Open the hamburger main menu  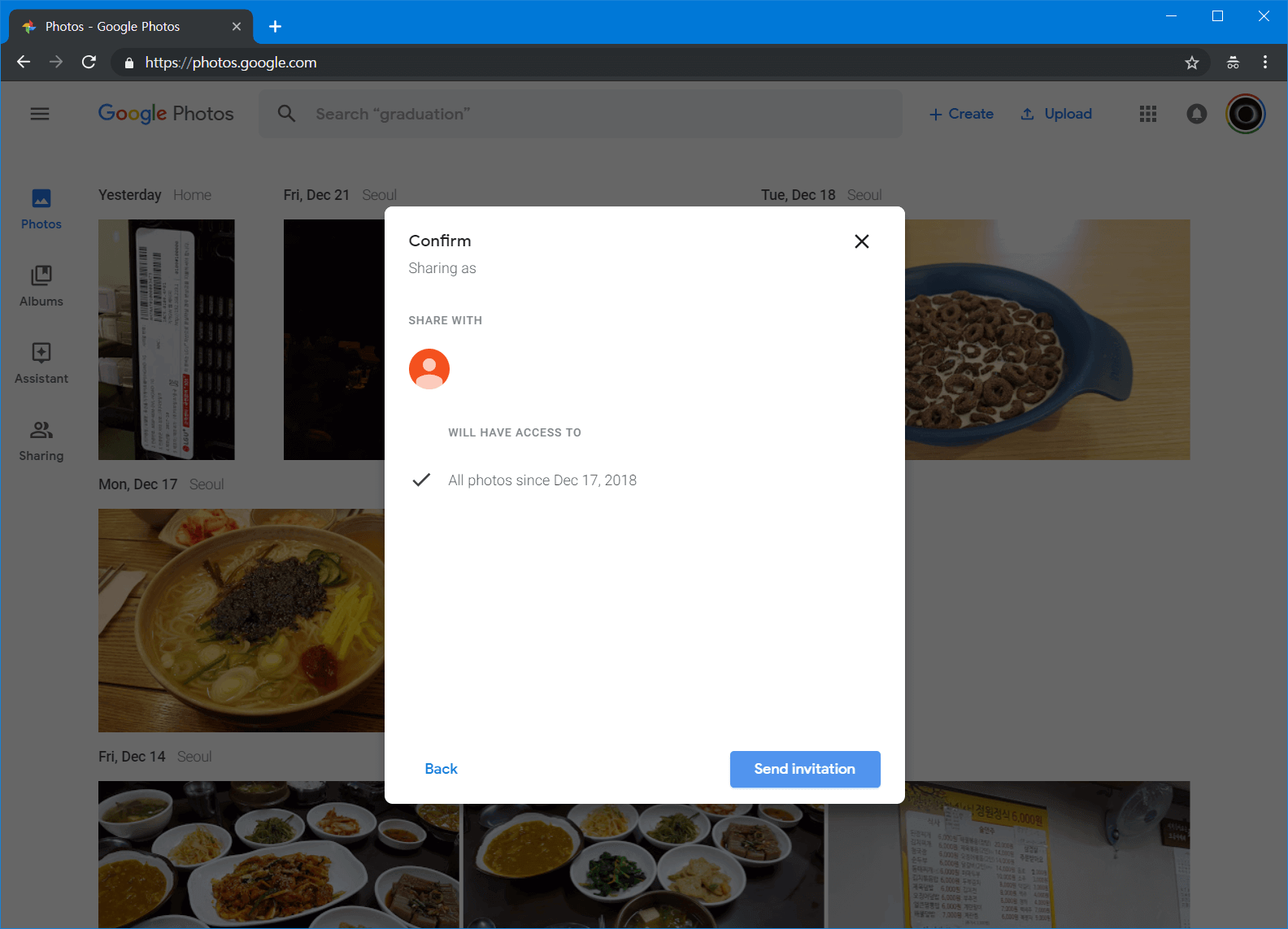coord(40,114)
